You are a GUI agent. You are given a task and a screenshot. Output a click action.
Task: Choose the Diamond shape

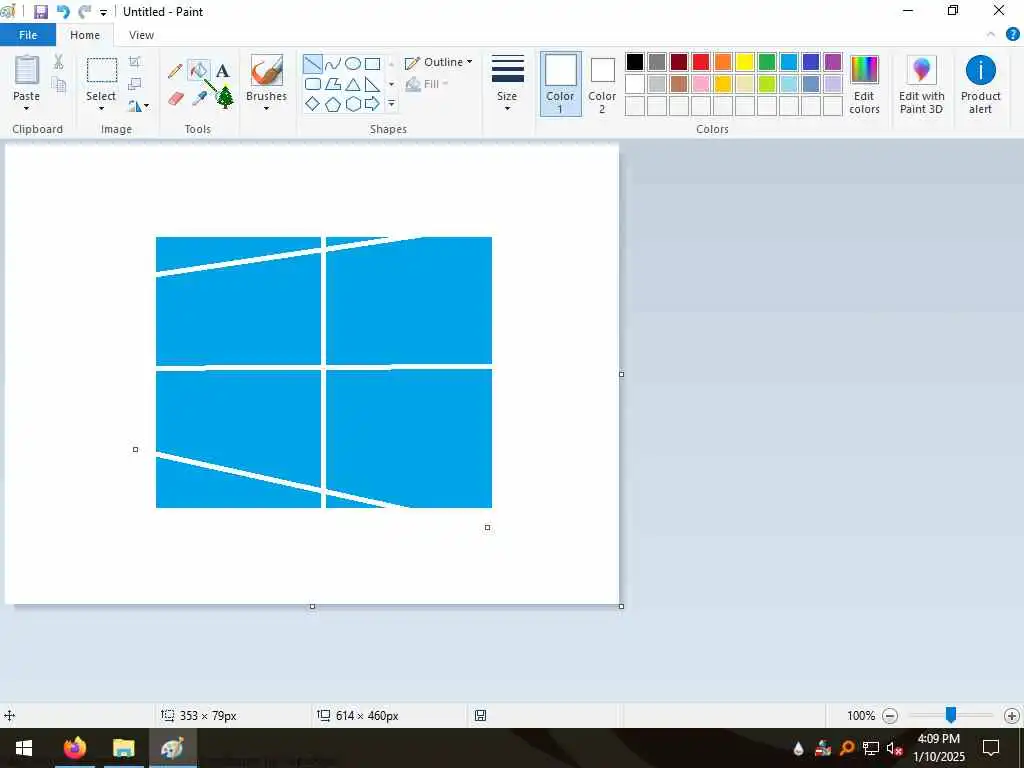point(313,104)
